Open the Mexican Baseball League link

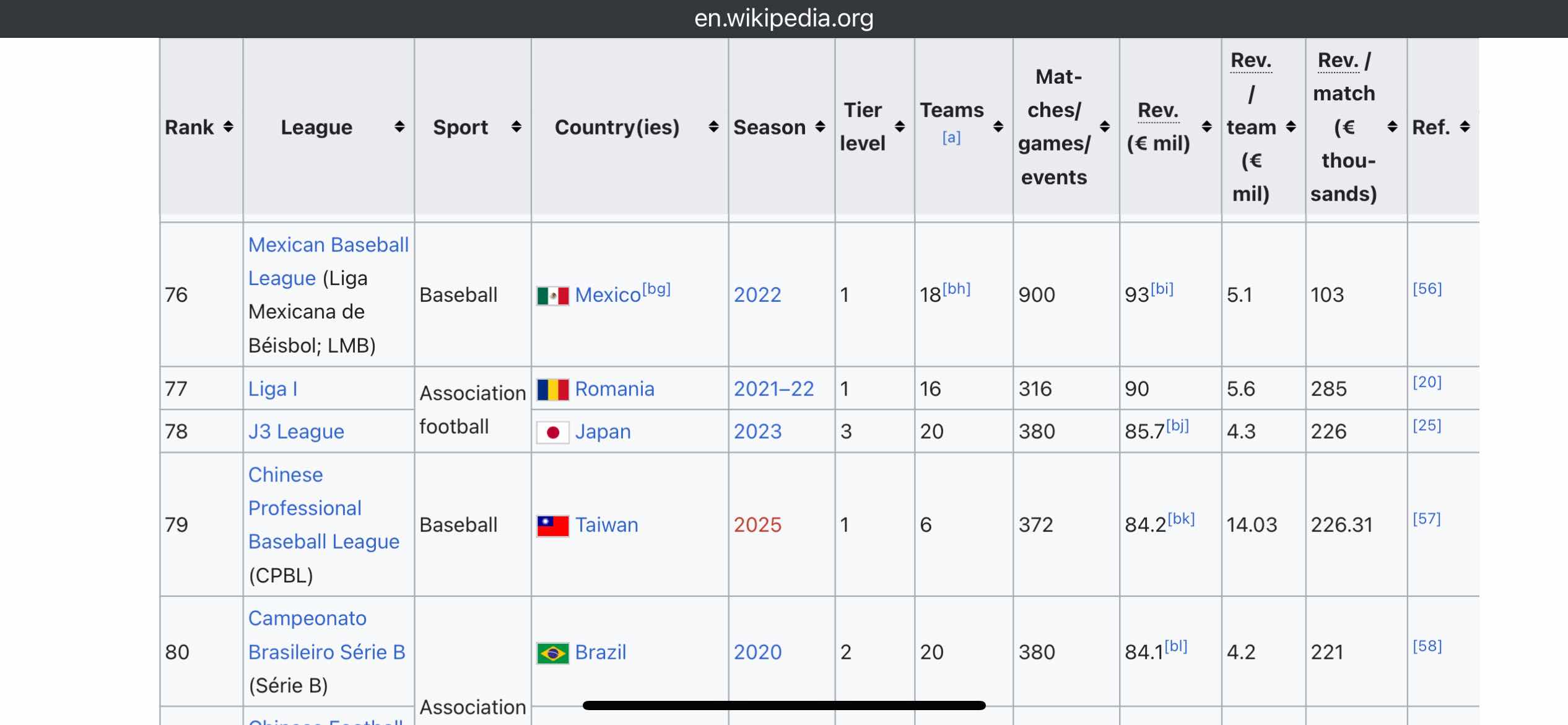coord(328,261)
